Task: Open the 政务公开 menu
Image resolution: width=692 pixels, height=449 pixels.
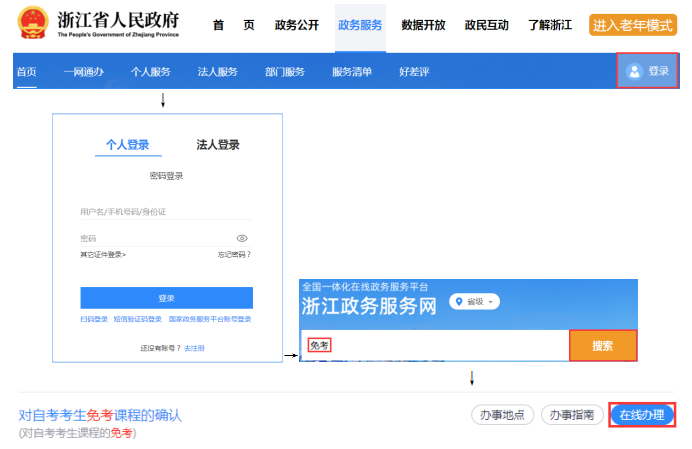Action: click(x=297, y=25)
